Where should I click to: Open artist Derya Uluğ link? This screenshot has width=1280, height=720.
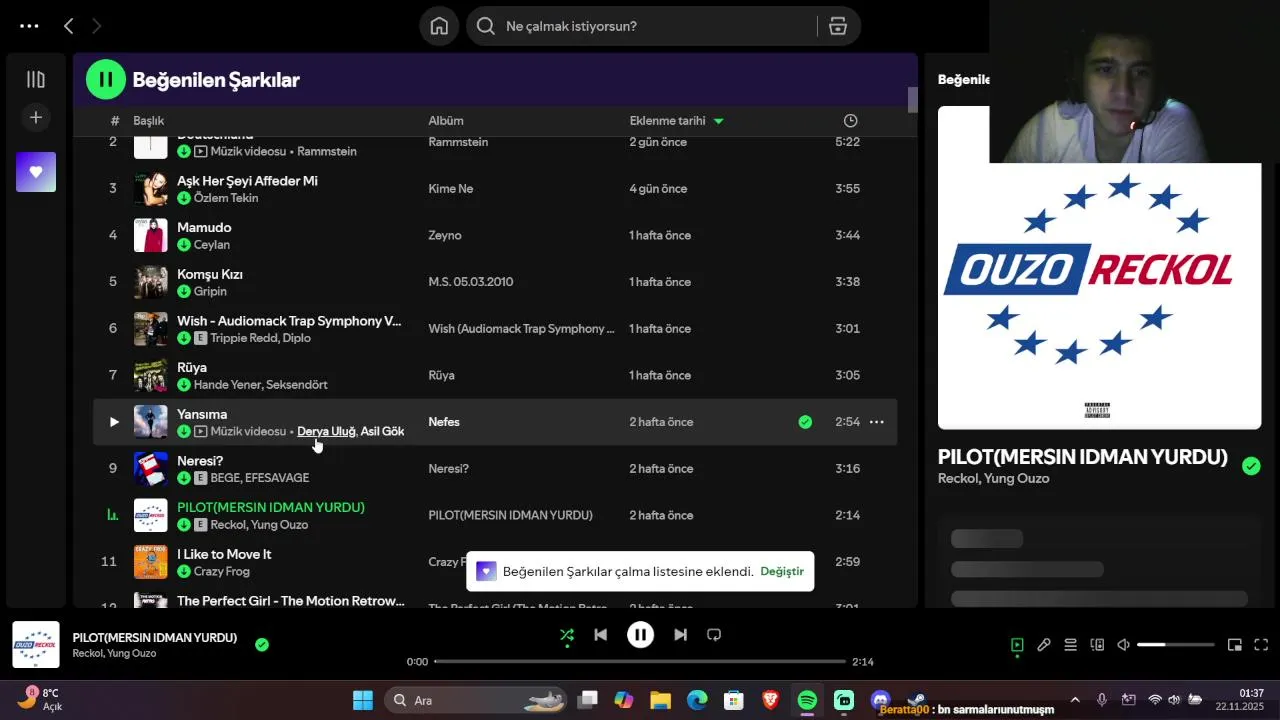pyautogui.click(x=326, y=431)
